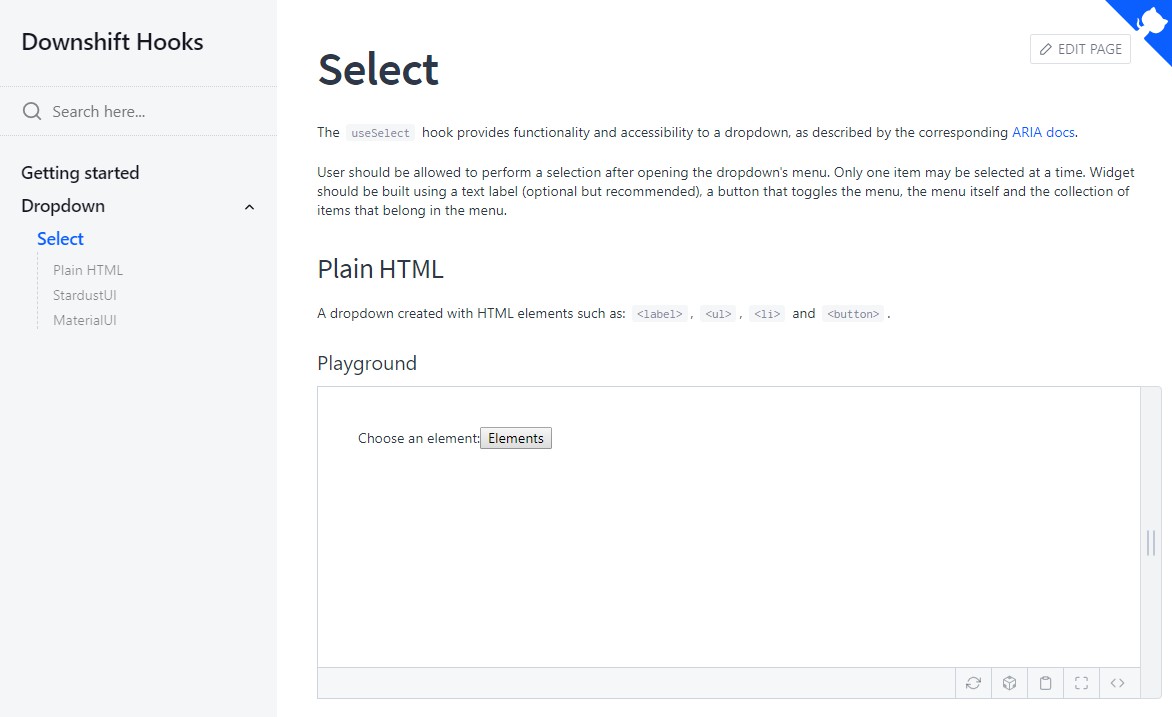Copy the code via the clipboard icon
Image resolution: width=1172 pixels, height=717 pixels.
[x=1045, y=683]
